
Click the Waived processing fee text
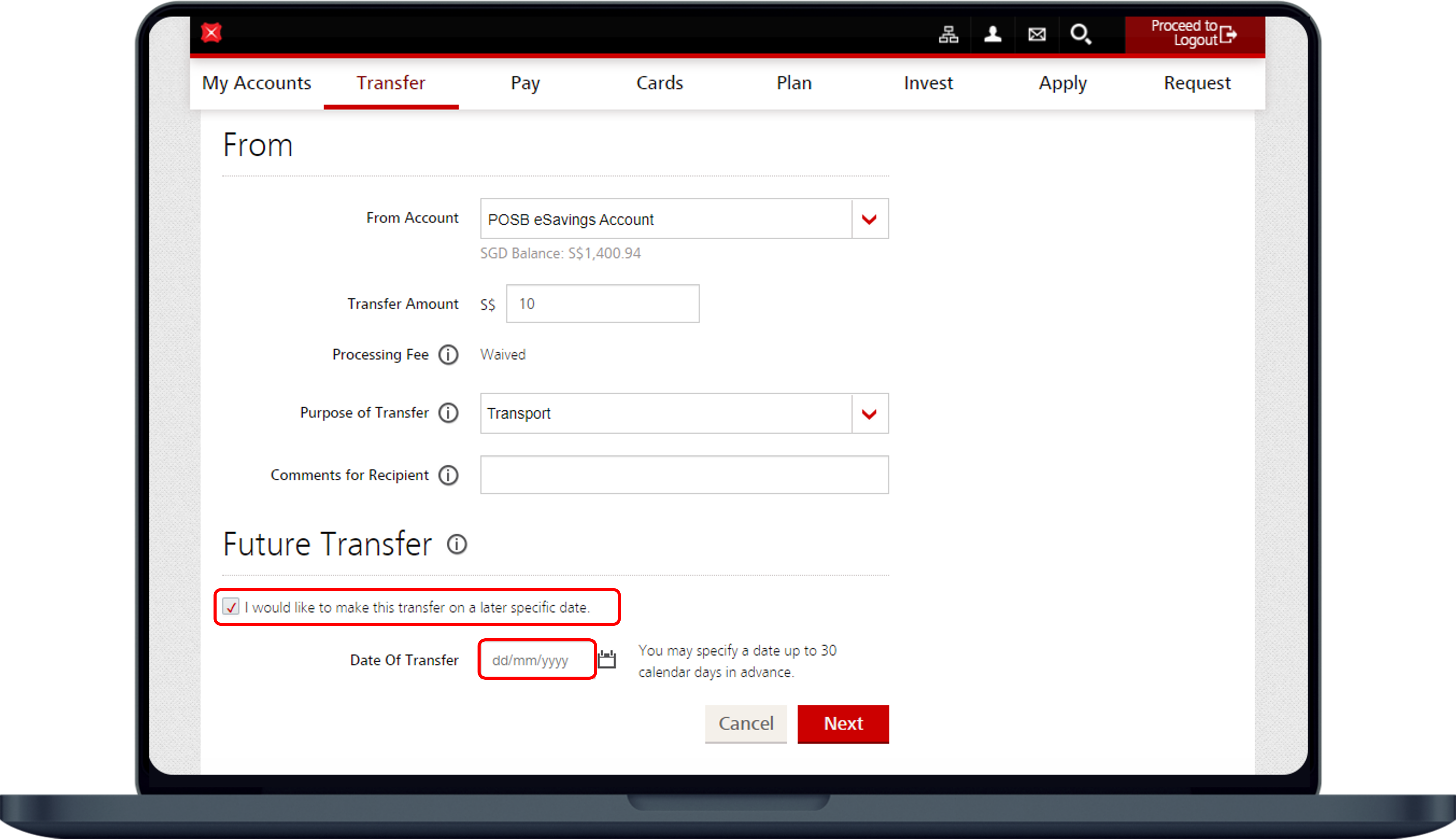503,354
